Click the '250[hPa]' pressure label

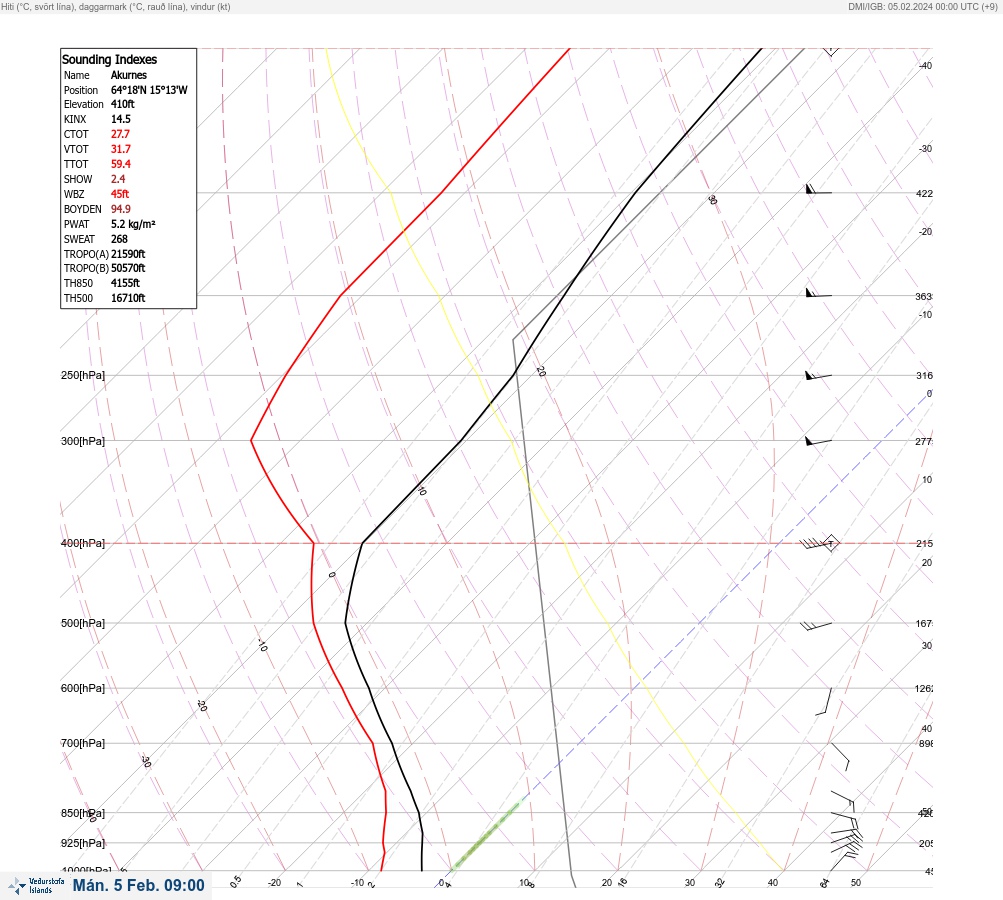click(x=83, y=375)
